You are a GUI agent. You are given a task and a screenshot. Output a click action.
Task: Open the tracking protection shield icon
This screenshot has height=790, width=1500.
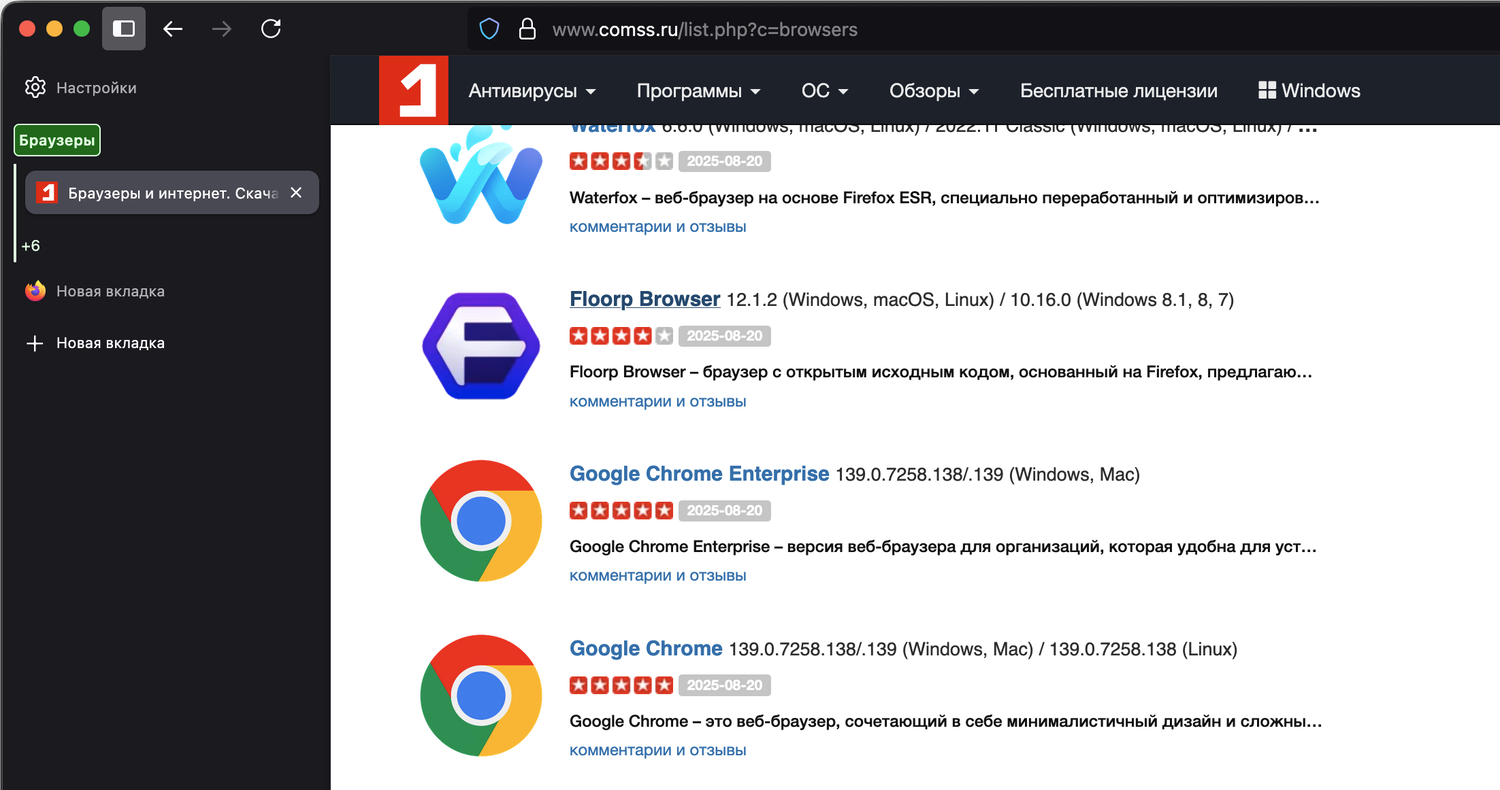coord(489,29)
